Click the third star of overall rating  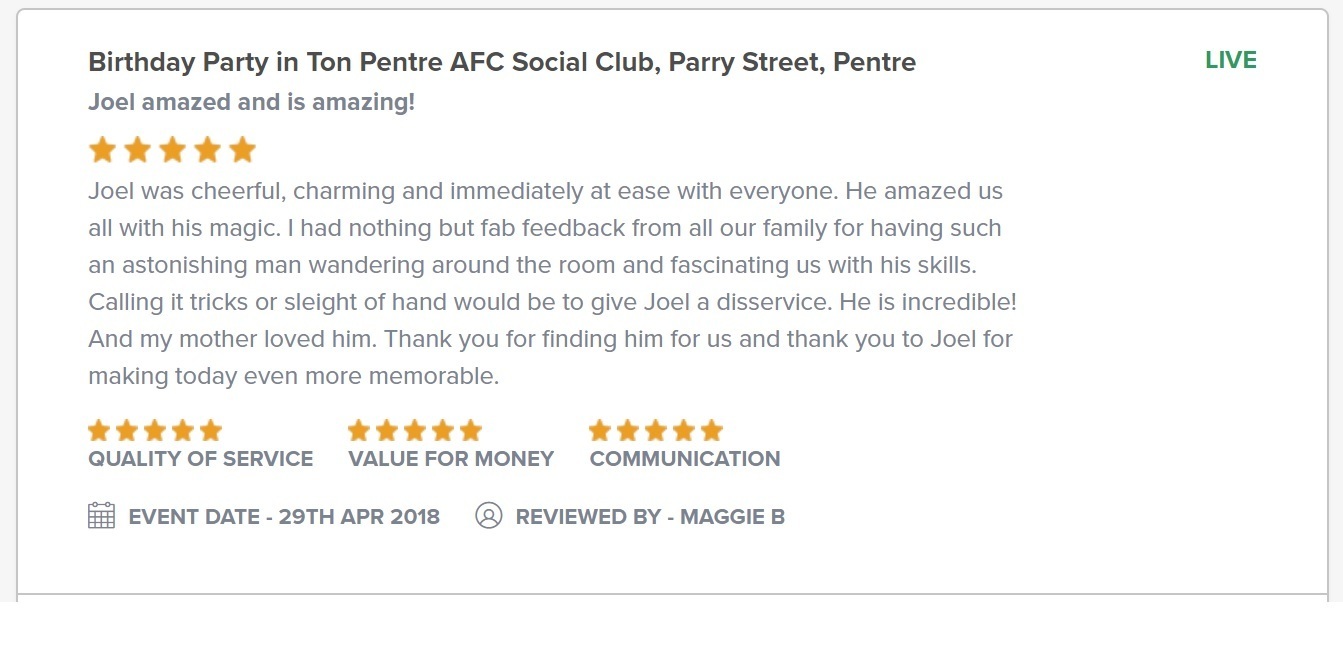(x=173, y=151)
